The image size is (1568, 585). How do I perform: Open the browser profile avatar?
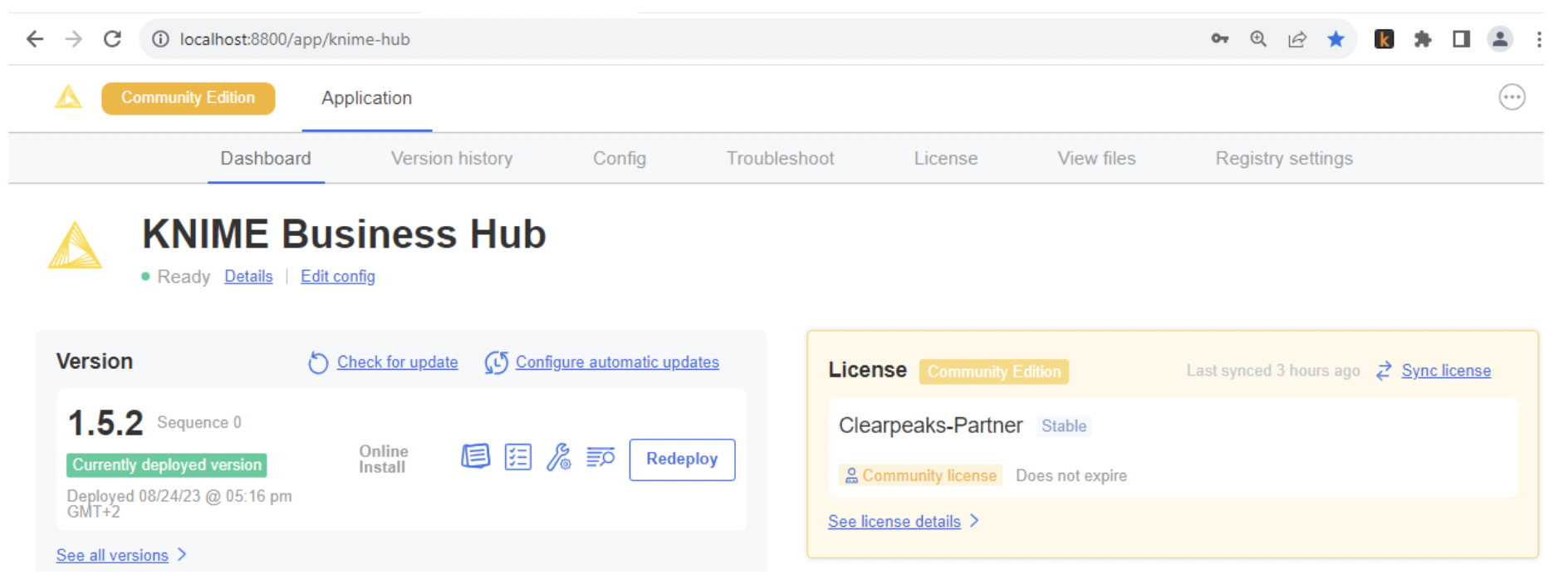tap(1500, 39)
